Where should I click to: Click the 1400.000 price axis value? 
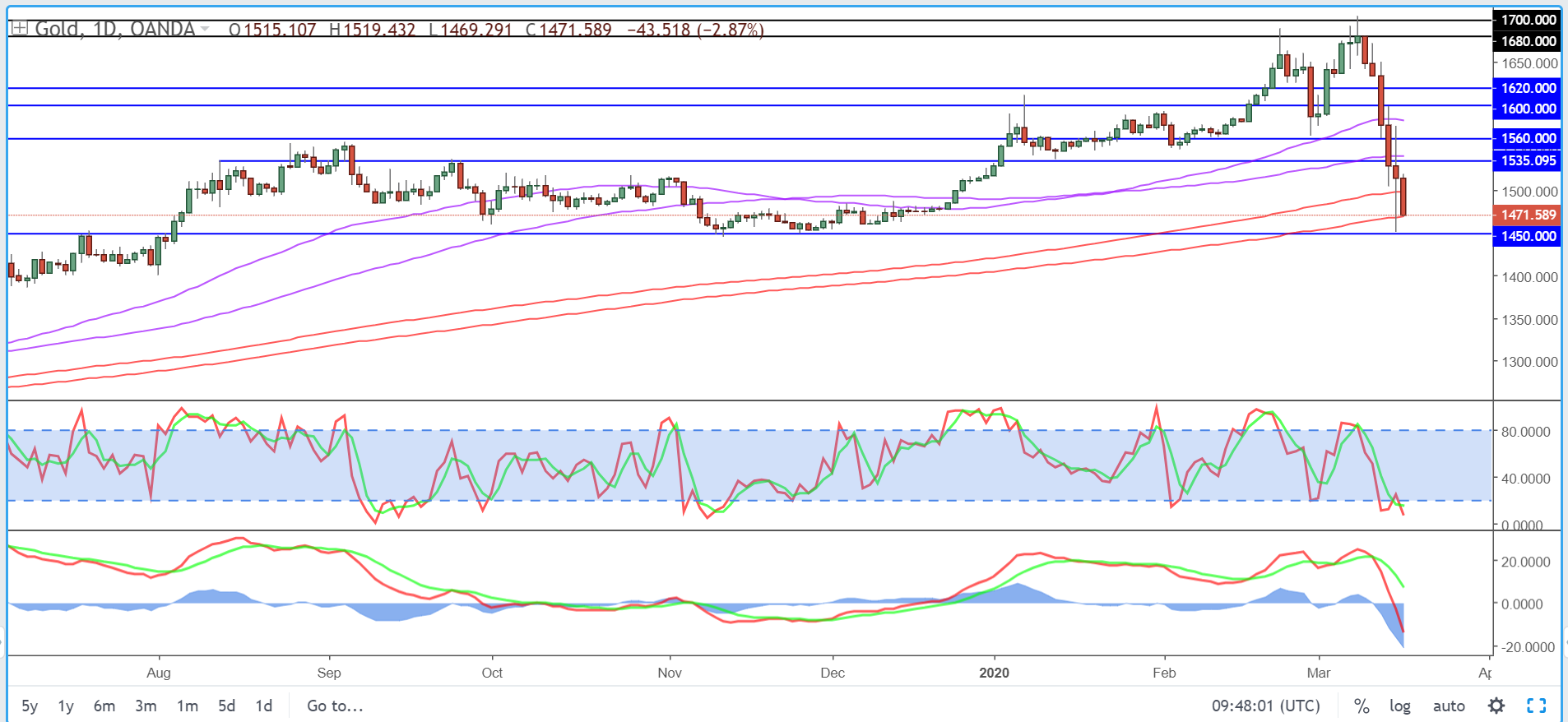[1529, 277]
